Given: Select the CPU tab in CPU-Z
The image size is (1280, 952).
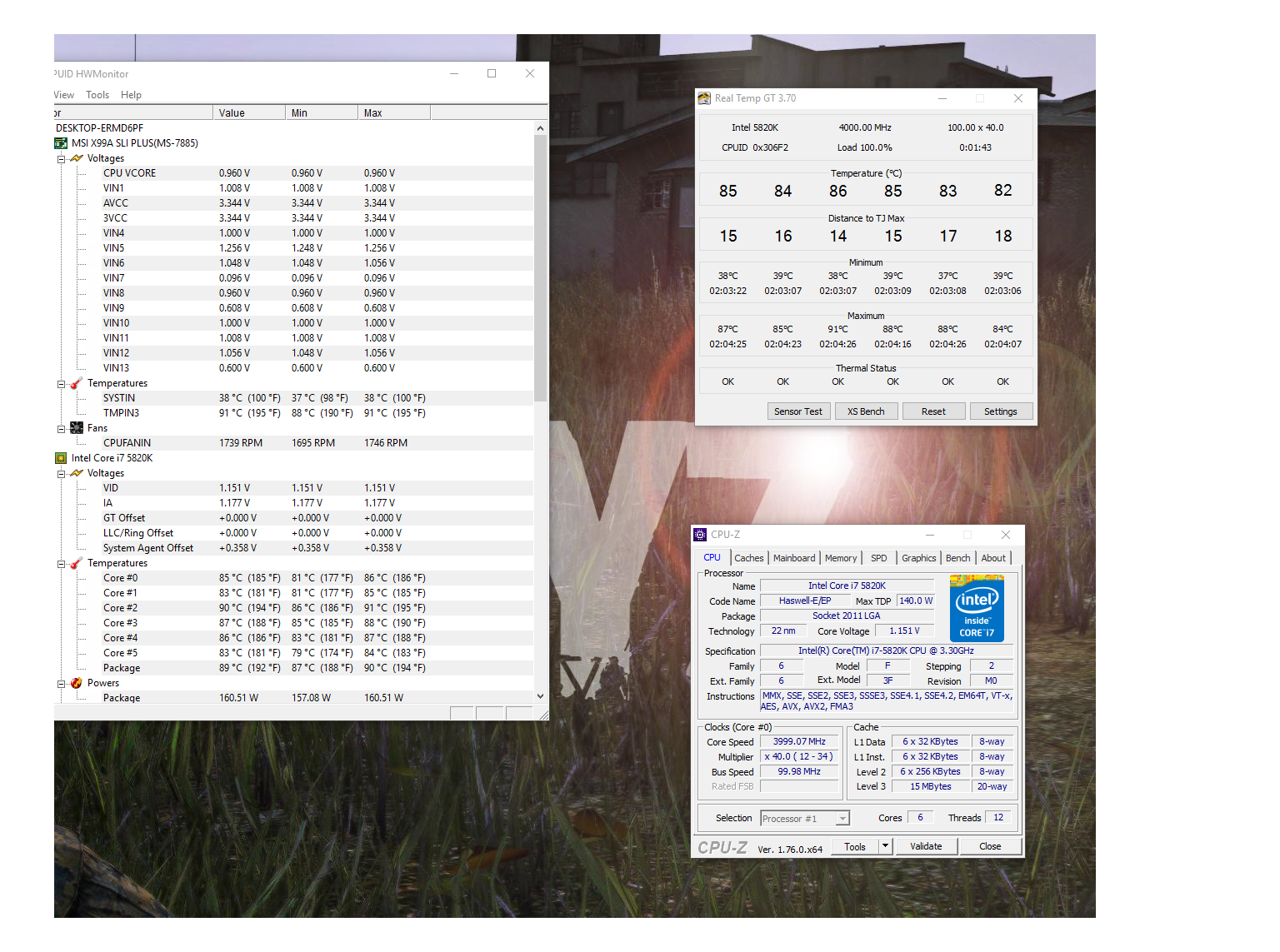Looking at the screenshot, I should pos(712,557).
